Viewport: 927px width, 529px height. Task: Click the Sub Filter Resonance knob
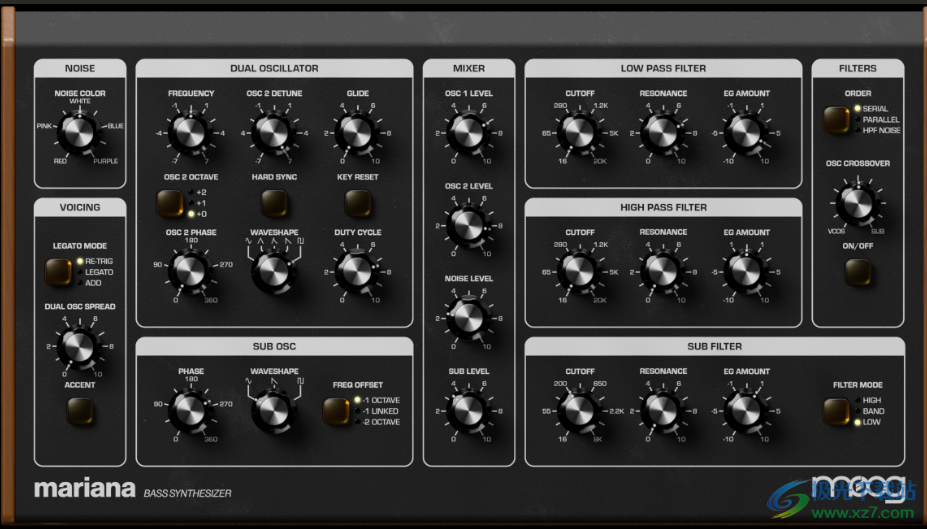663,411
